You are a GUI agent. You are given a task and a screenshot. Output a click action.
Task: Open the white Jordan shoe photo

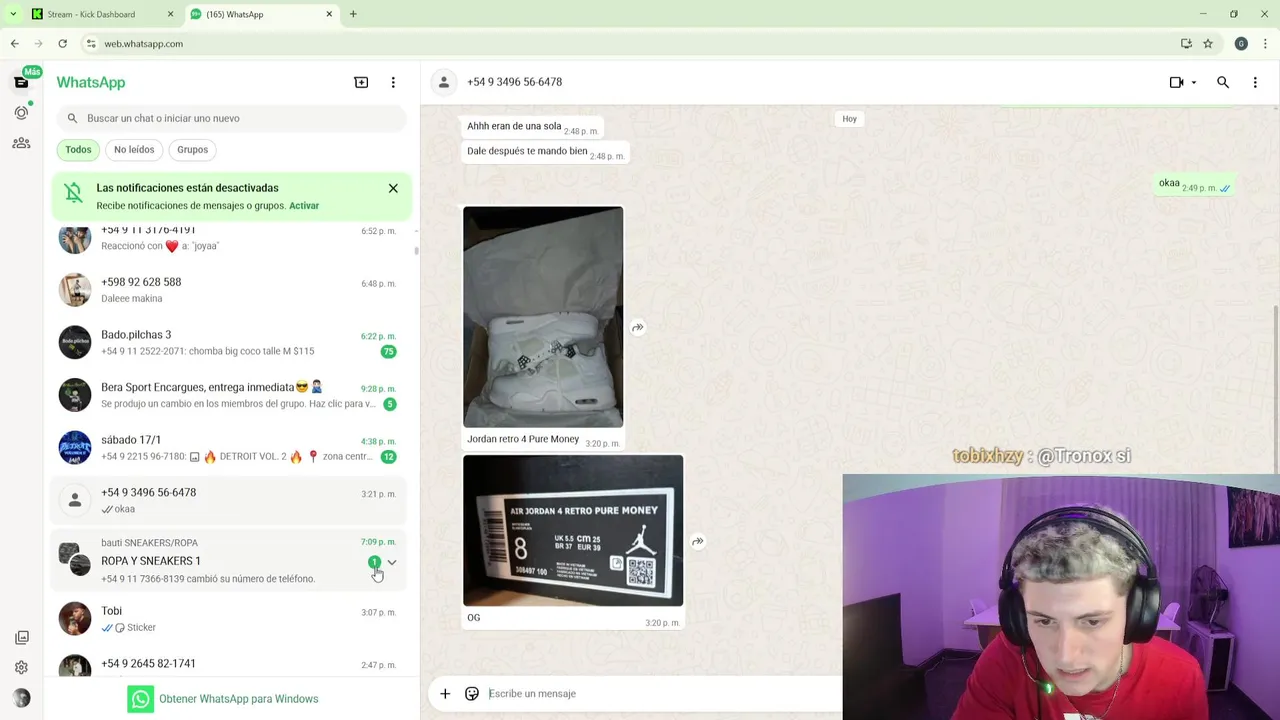(x=543, y=317)
